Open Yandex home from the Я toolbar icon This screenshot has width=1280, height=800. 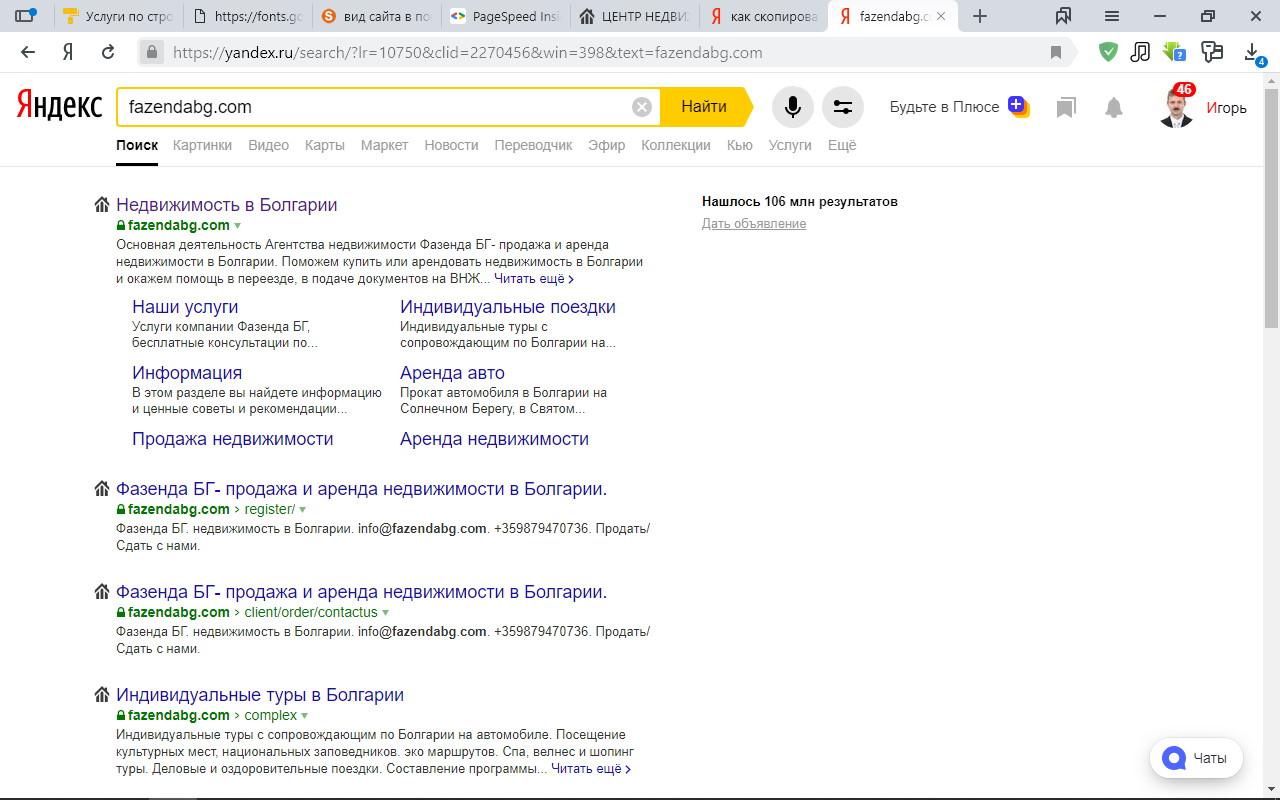click(68, 52)
